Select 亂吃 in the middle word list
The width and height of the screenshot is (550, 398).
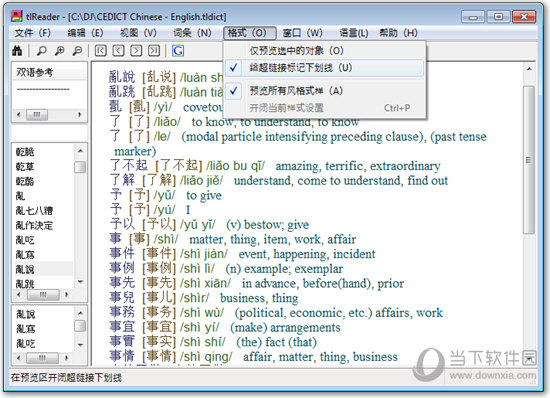(x=25, y=240)
